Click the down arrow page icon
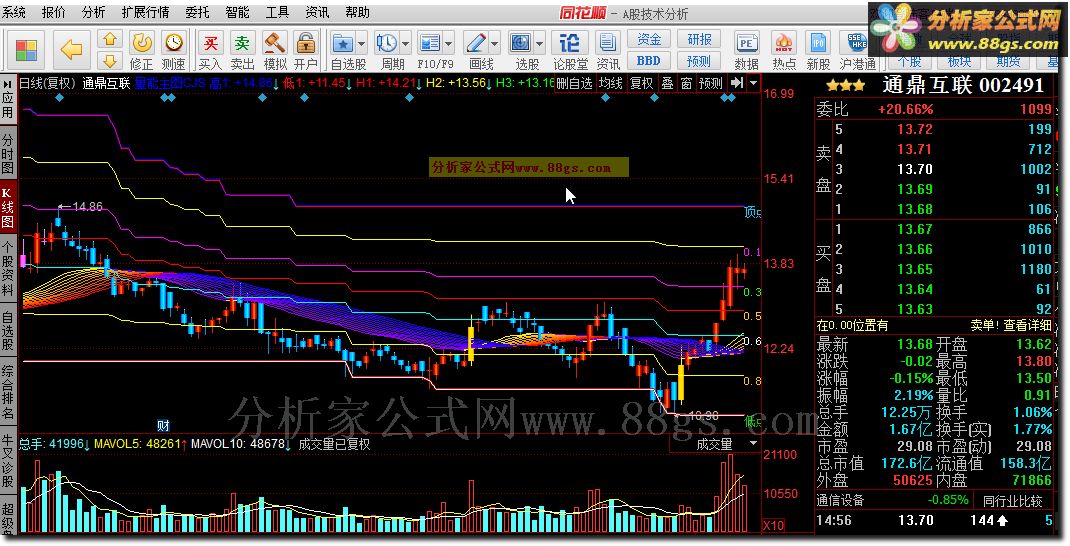 110,61
